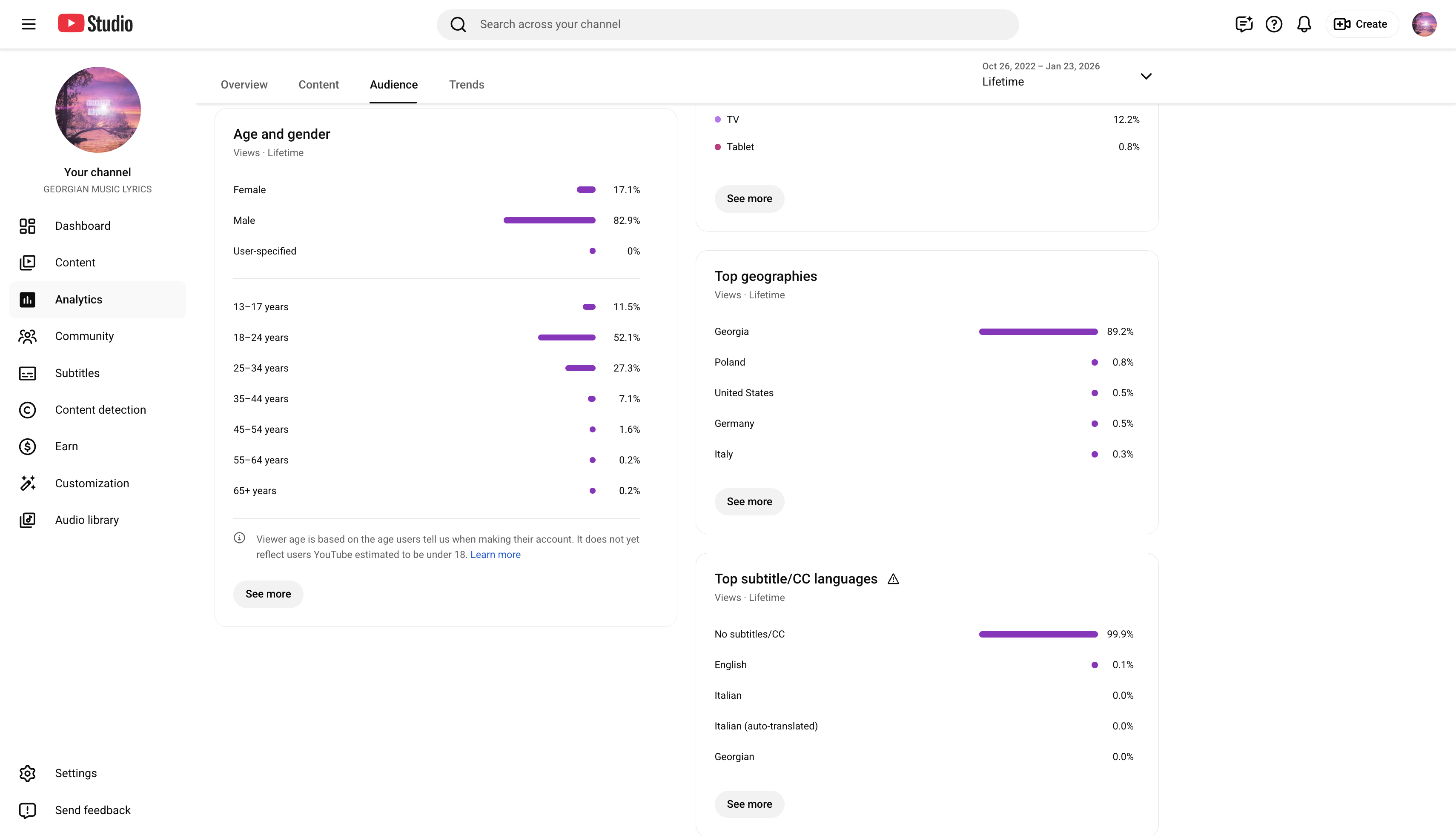Open Dashboard from the sidebar
Viewport: 1456px width, 835px height.
tap(97, 226)
